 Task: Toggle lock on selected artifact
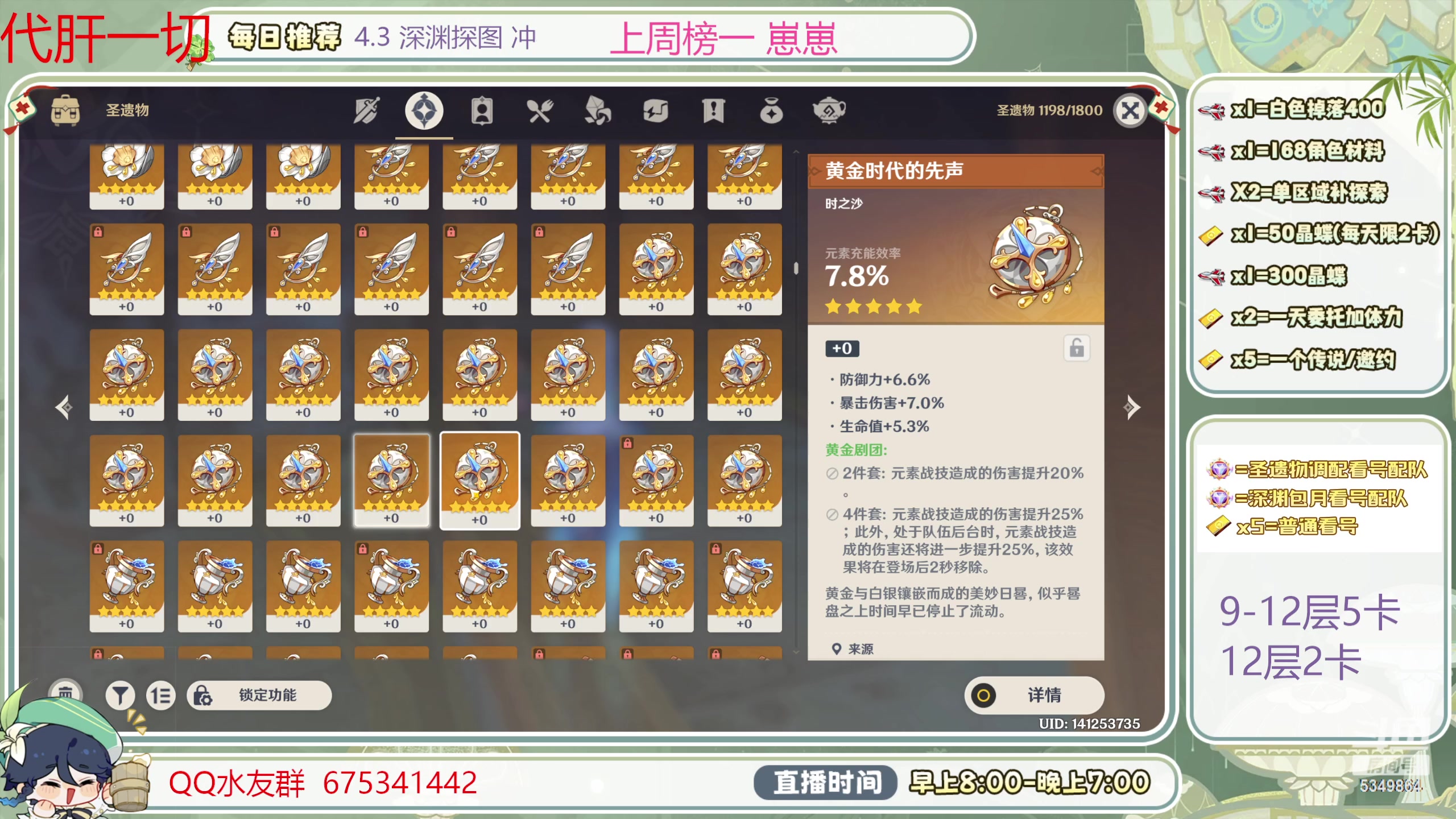(1077, 348)
